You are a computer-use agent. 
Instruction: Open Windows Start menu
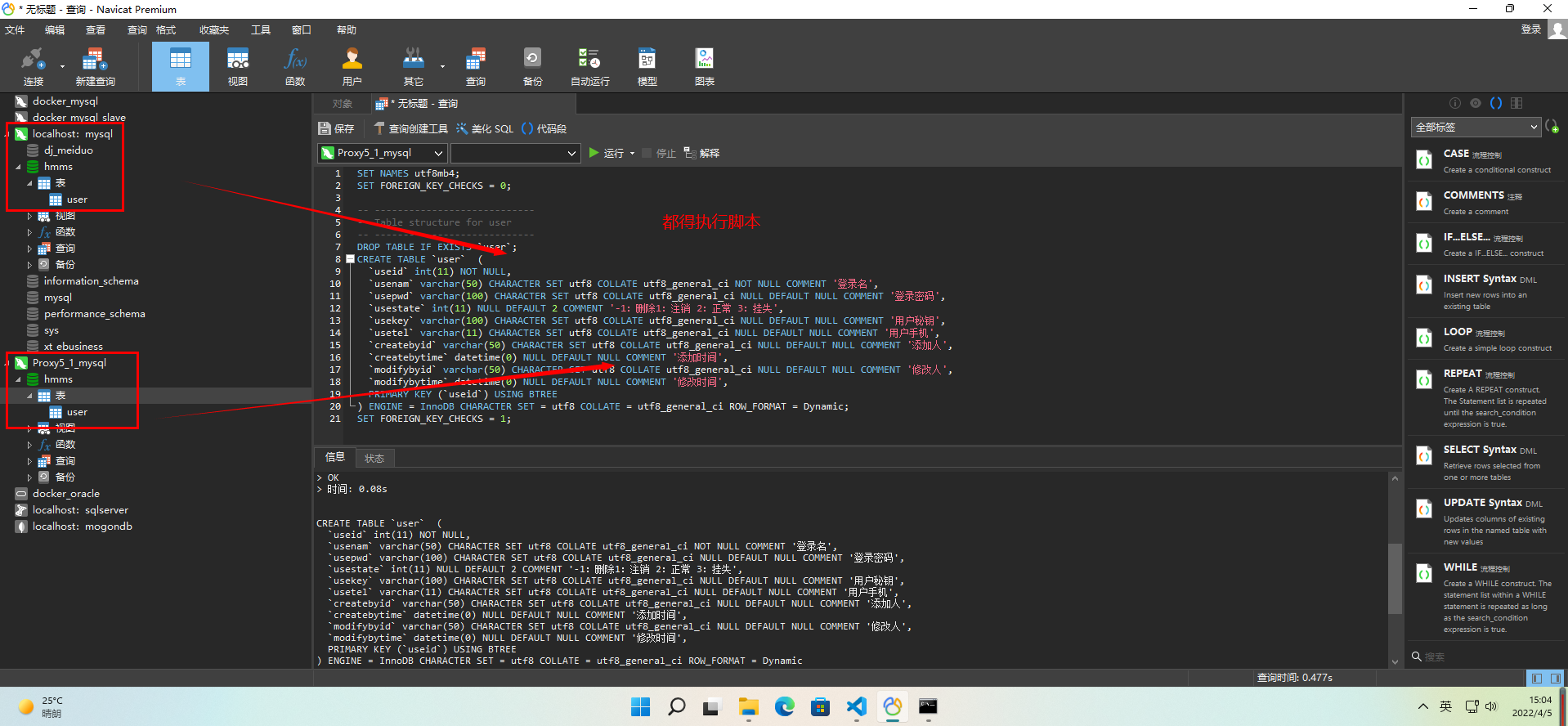(x=641, y=706)
